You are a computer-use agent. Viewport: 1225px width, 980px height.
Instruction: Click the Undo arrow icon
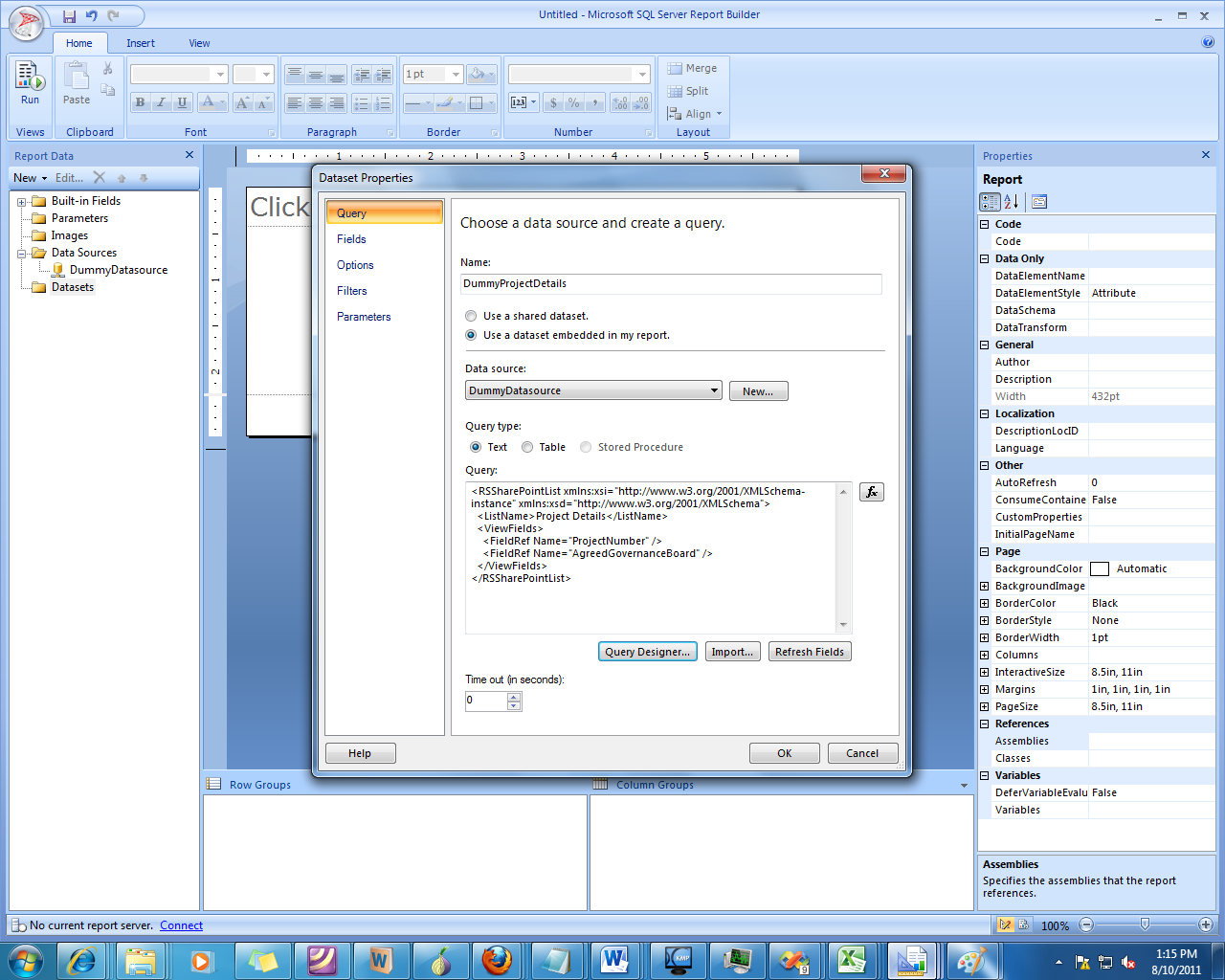click(x=91, y=15)
